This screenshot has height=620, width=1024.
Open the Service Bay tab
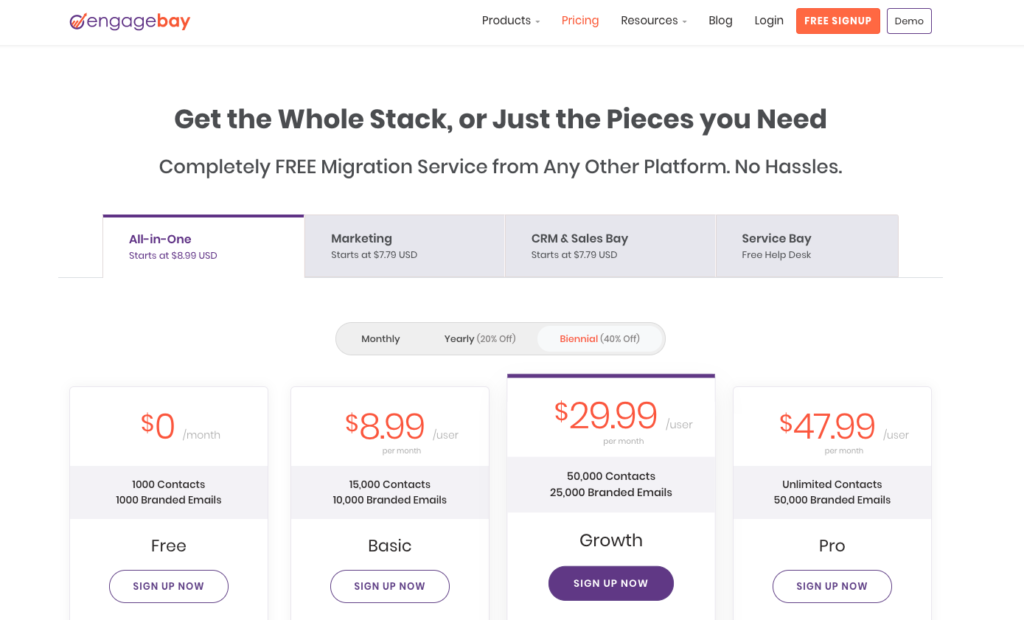pos(807,246)
